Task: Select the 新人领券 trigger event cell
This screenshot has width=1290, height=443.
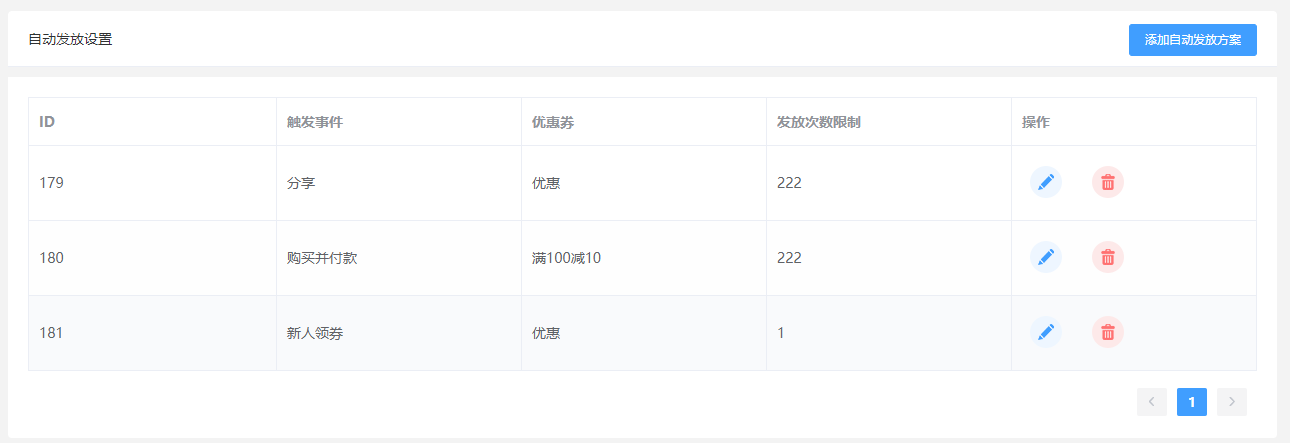Action: pyautogui.click(x=399, y=333)
